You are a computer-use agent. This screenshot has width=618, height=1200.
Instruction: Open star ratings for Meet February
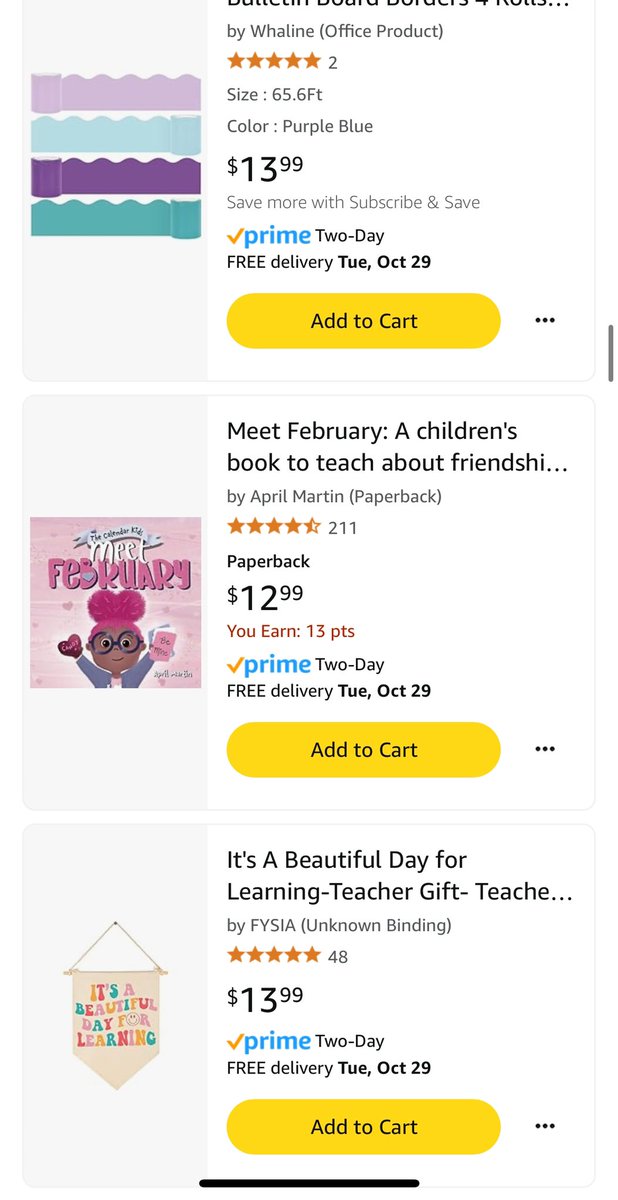pyautogui.click(x=274, y=526)
